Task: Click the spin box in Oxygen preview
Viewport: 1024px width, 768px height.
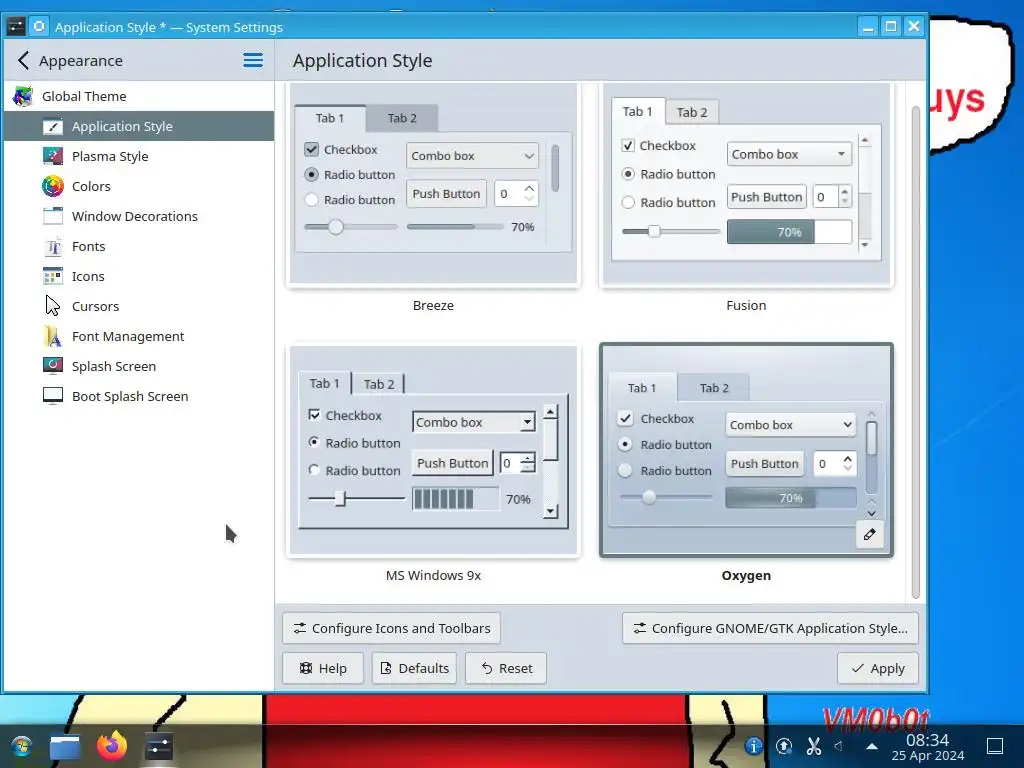Action: pos(834,464)
